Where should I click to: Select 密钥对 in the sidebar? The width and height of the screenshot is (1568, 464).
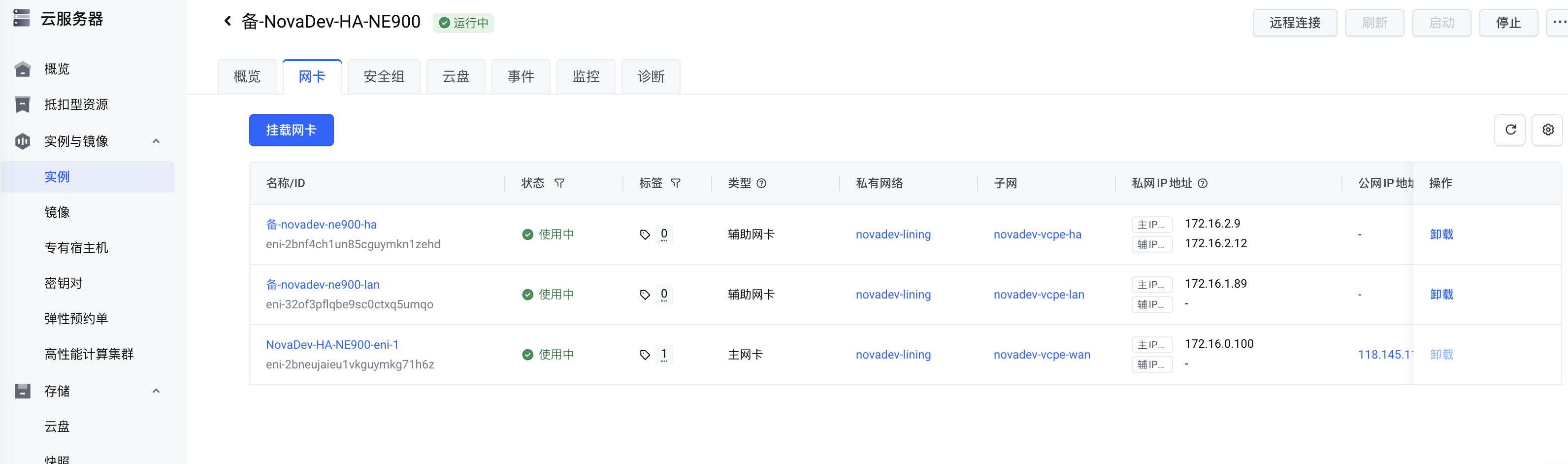pos(64,283)
